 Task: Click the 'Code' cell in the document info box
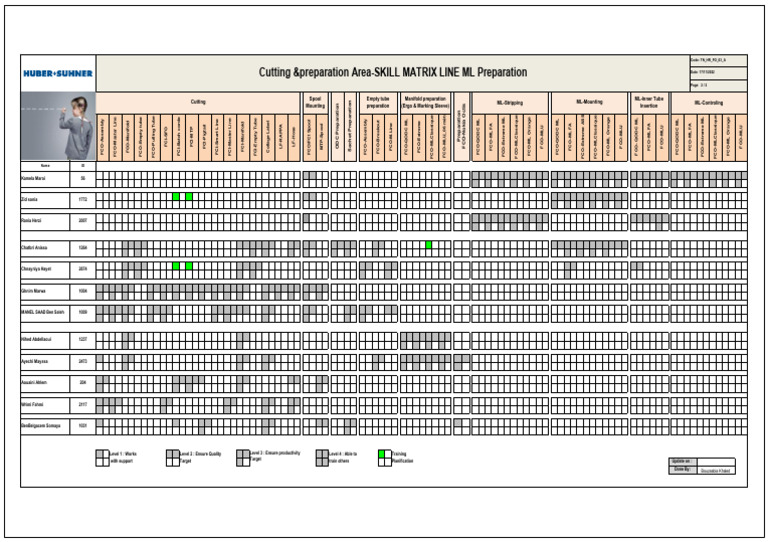pyautogui.click(x=718, y=60)
